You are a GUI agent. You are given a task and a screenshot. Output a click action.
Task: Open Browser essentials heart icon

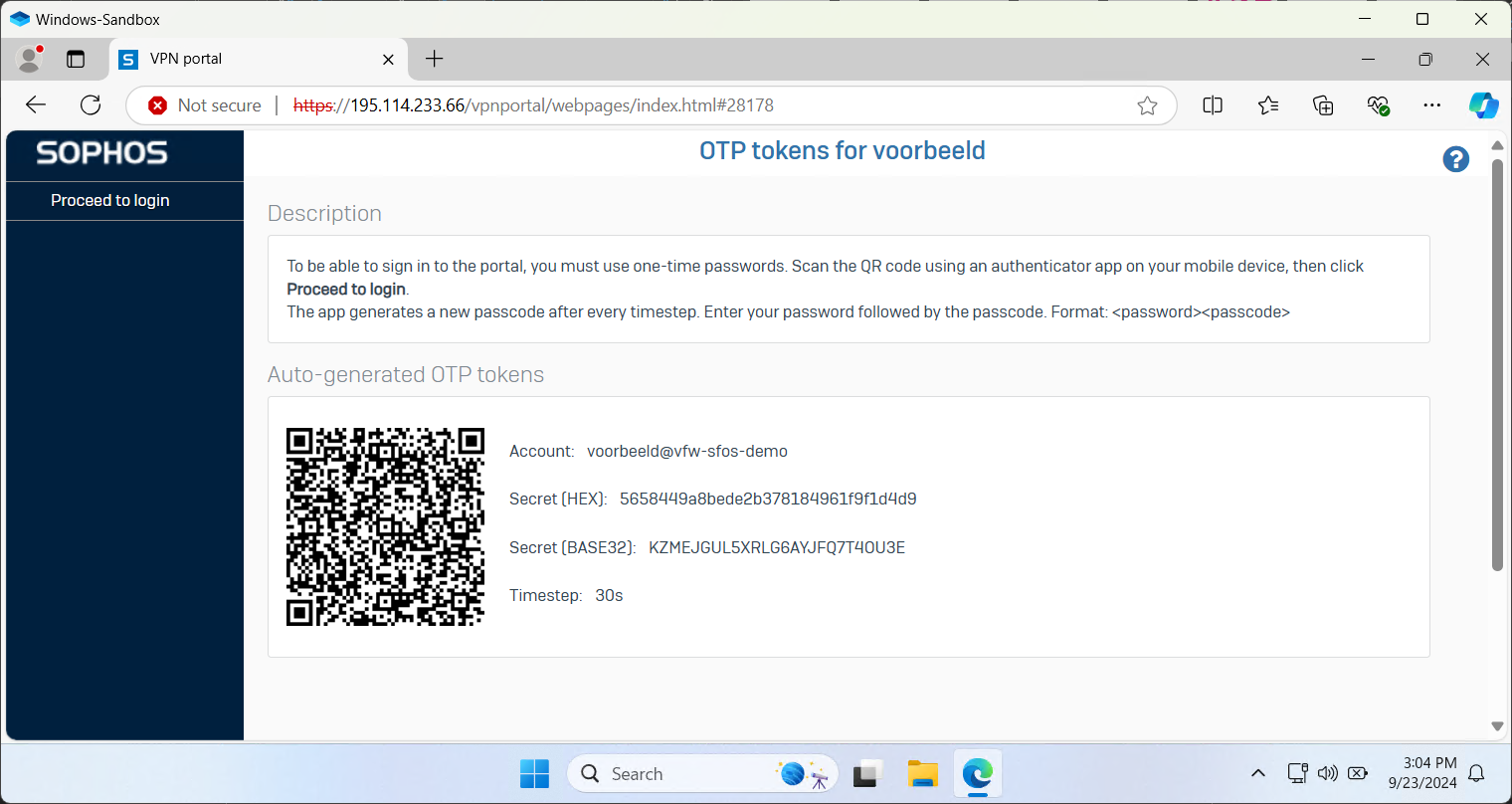[x=1378, y=105]
